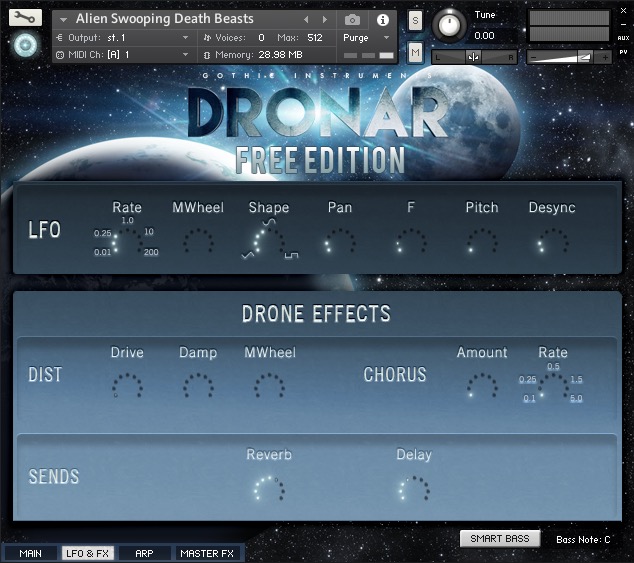Click the DIST Damp knob
Image resolution: width=634 pixels, height=563 pixels.
coord(199,386)
